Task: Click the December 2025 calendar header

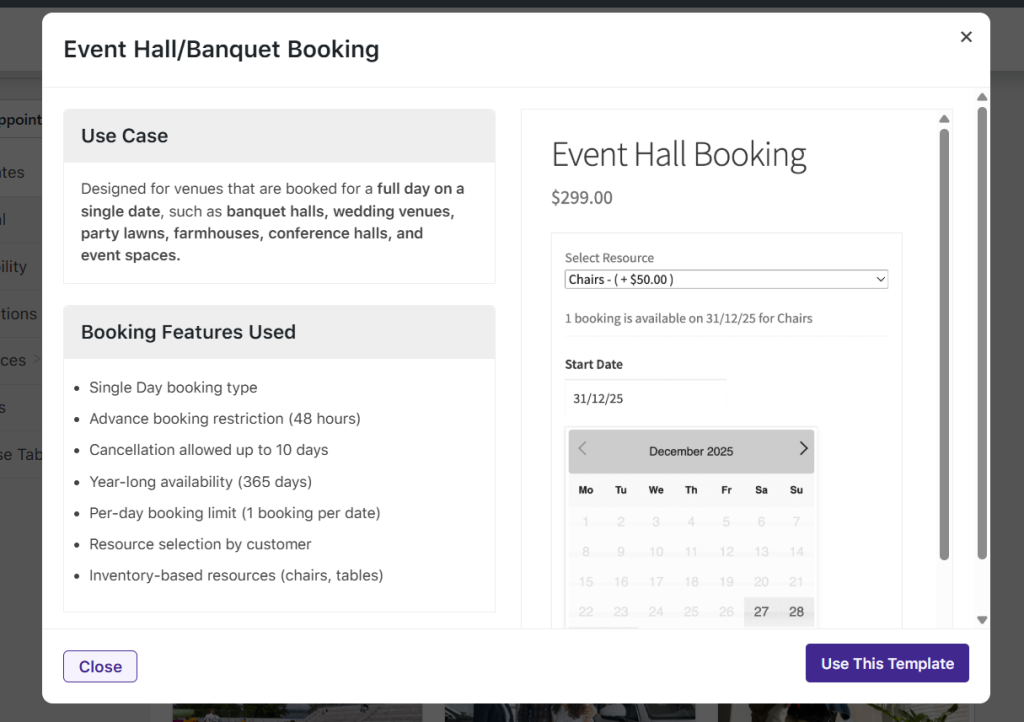Action: tap(691, 451)
